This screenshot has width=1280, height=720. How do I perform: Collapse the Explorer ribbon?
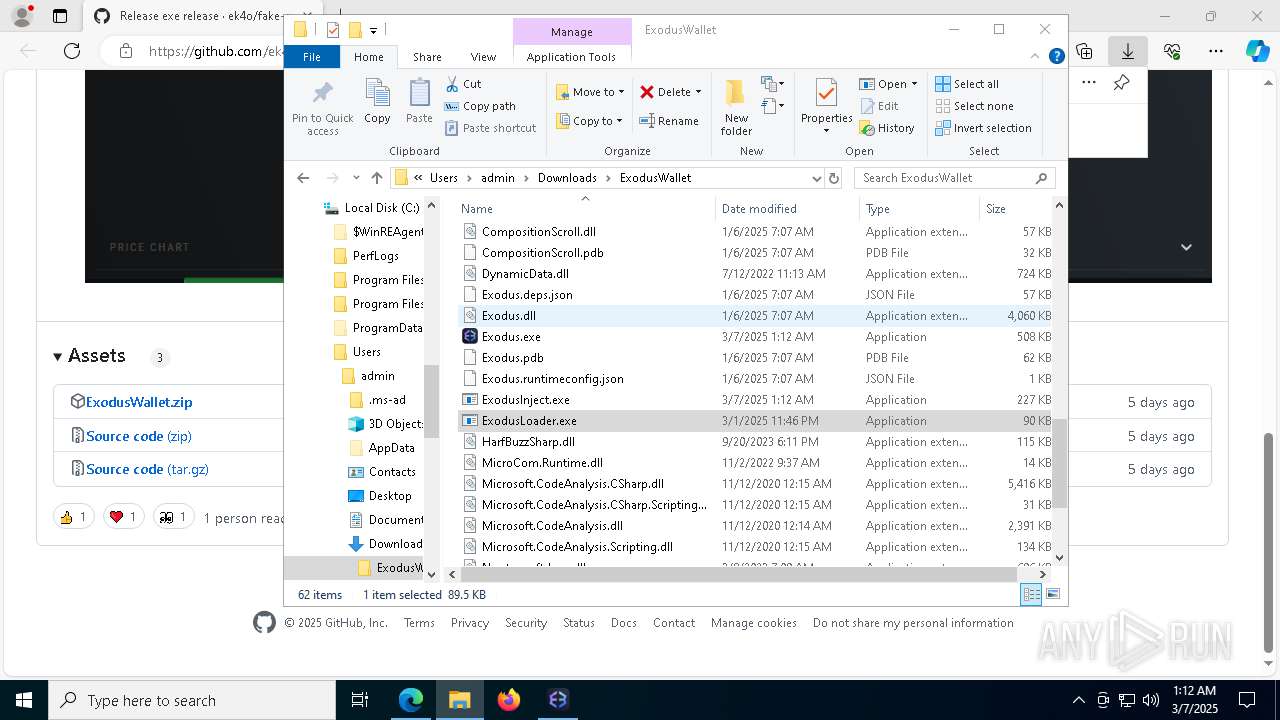1036,57
